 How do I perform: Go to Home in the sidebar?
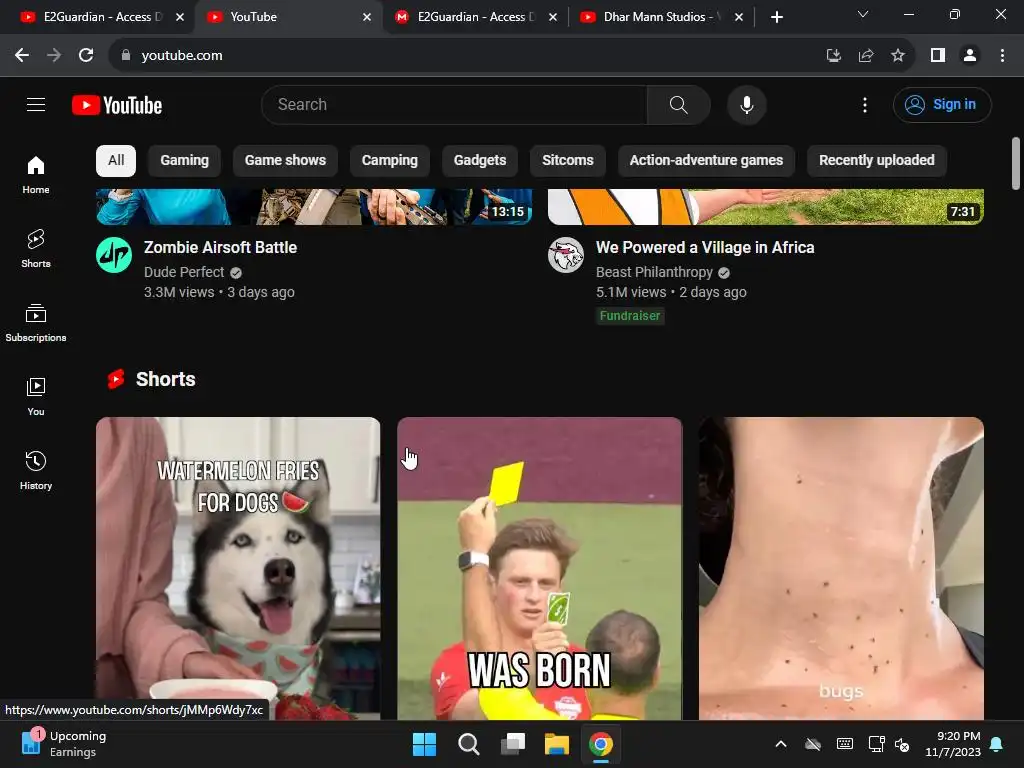36,175
